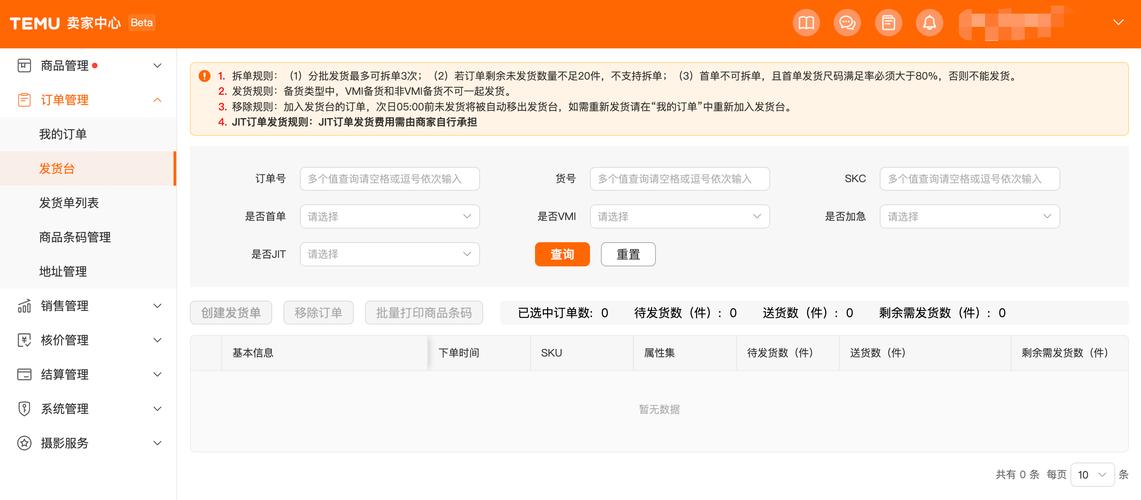The image size is (1141, 500).
Task: Collapse the 订单管理 menu chevron
Action: pos(157,100)
